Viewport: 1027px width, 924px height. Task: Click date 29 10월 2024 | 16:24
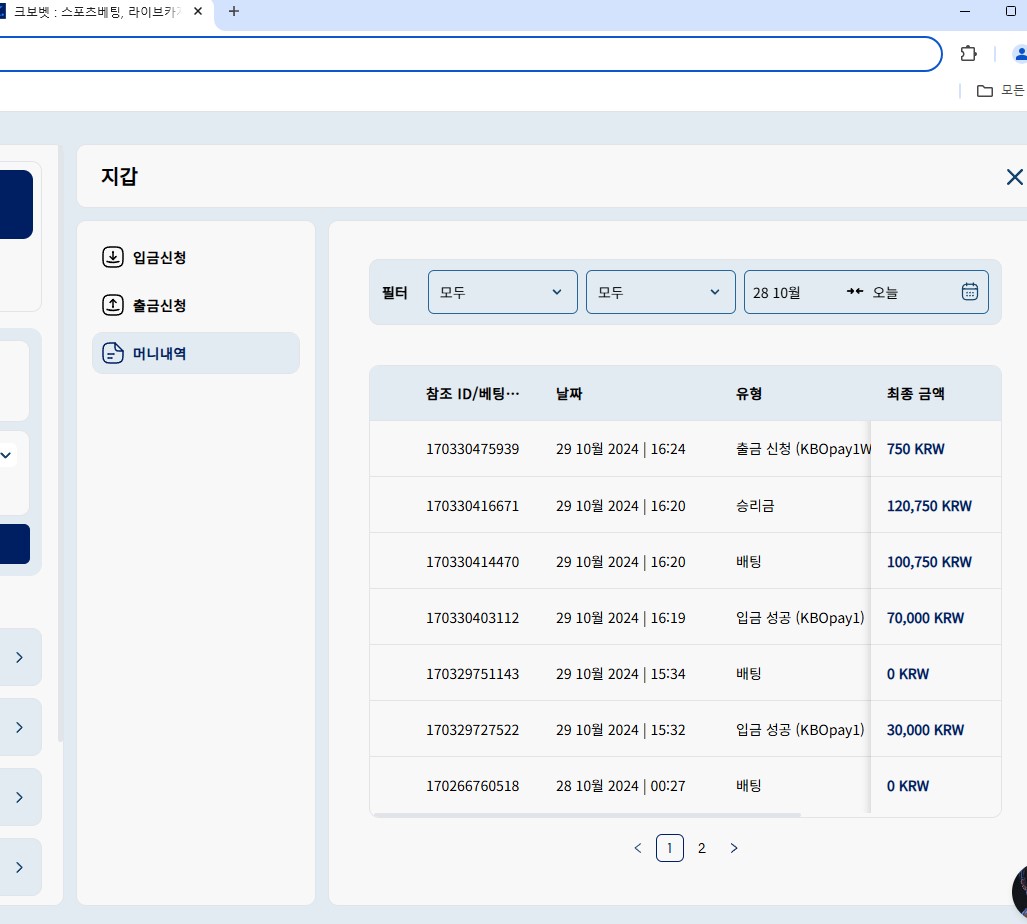click(620, 449)
